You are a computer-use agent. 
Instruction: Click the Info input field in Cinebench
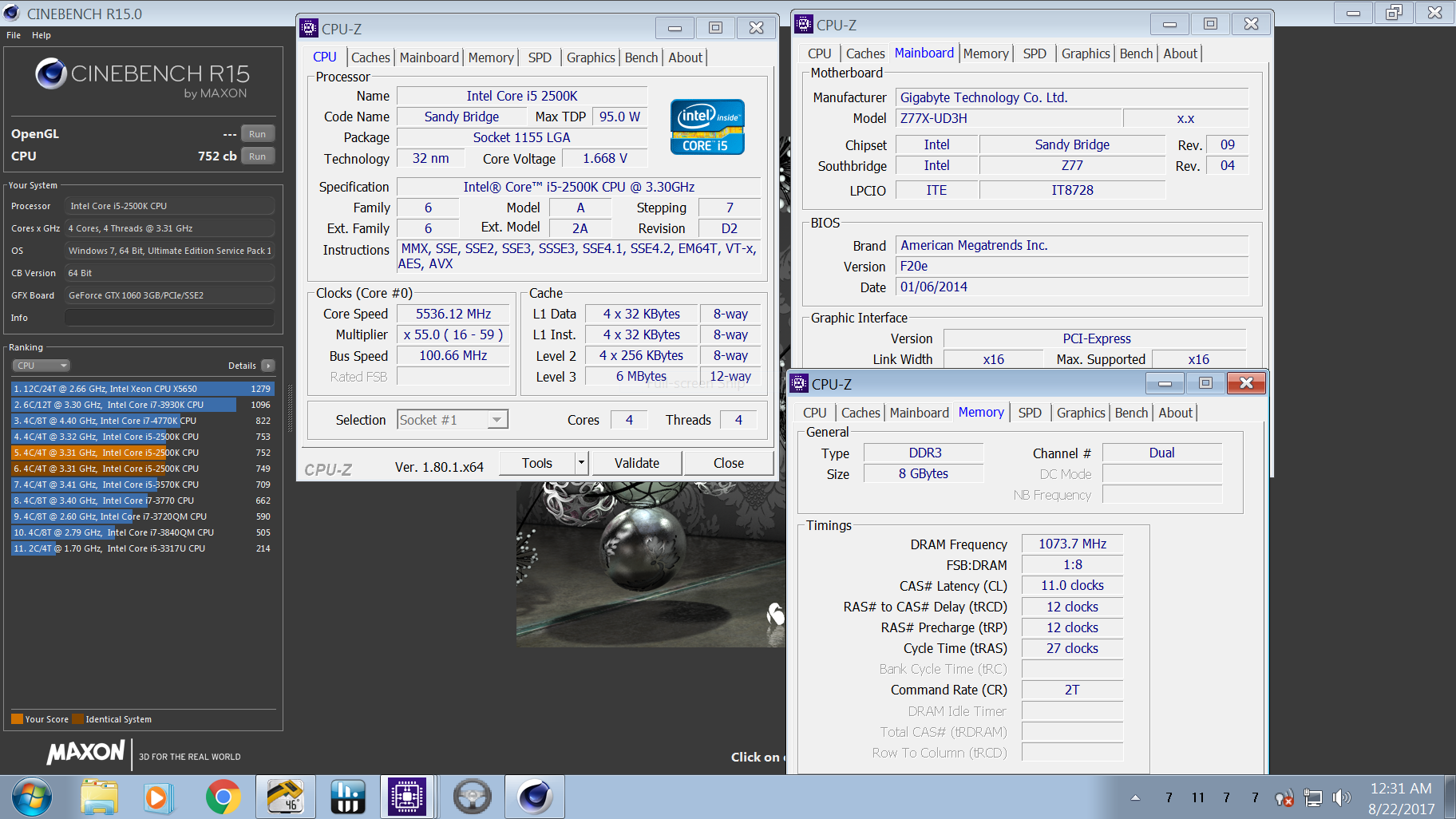pyautogui.click(x=169, y=318)
